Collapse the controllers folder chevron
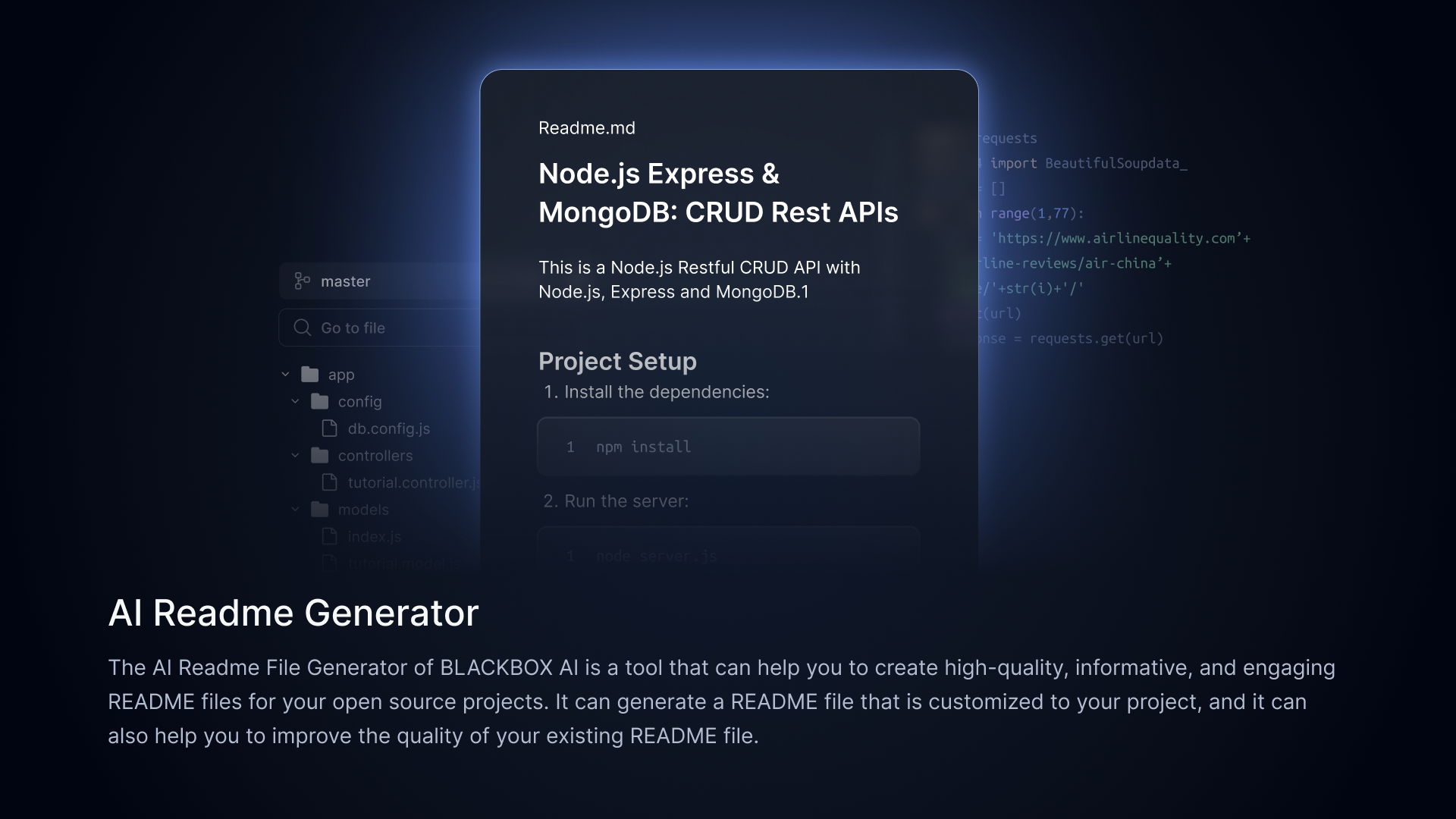Screen dimensions: 1456x819 pos(295,455)
